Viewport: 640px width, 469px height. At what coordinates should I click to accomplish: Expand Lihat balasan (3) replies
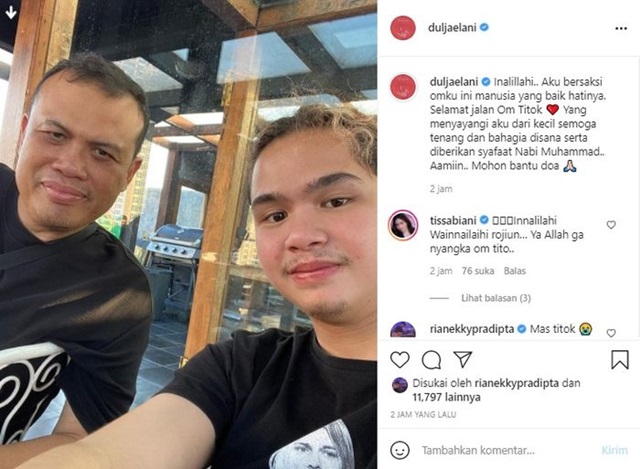pyautogui.click(x=496, y=298)
